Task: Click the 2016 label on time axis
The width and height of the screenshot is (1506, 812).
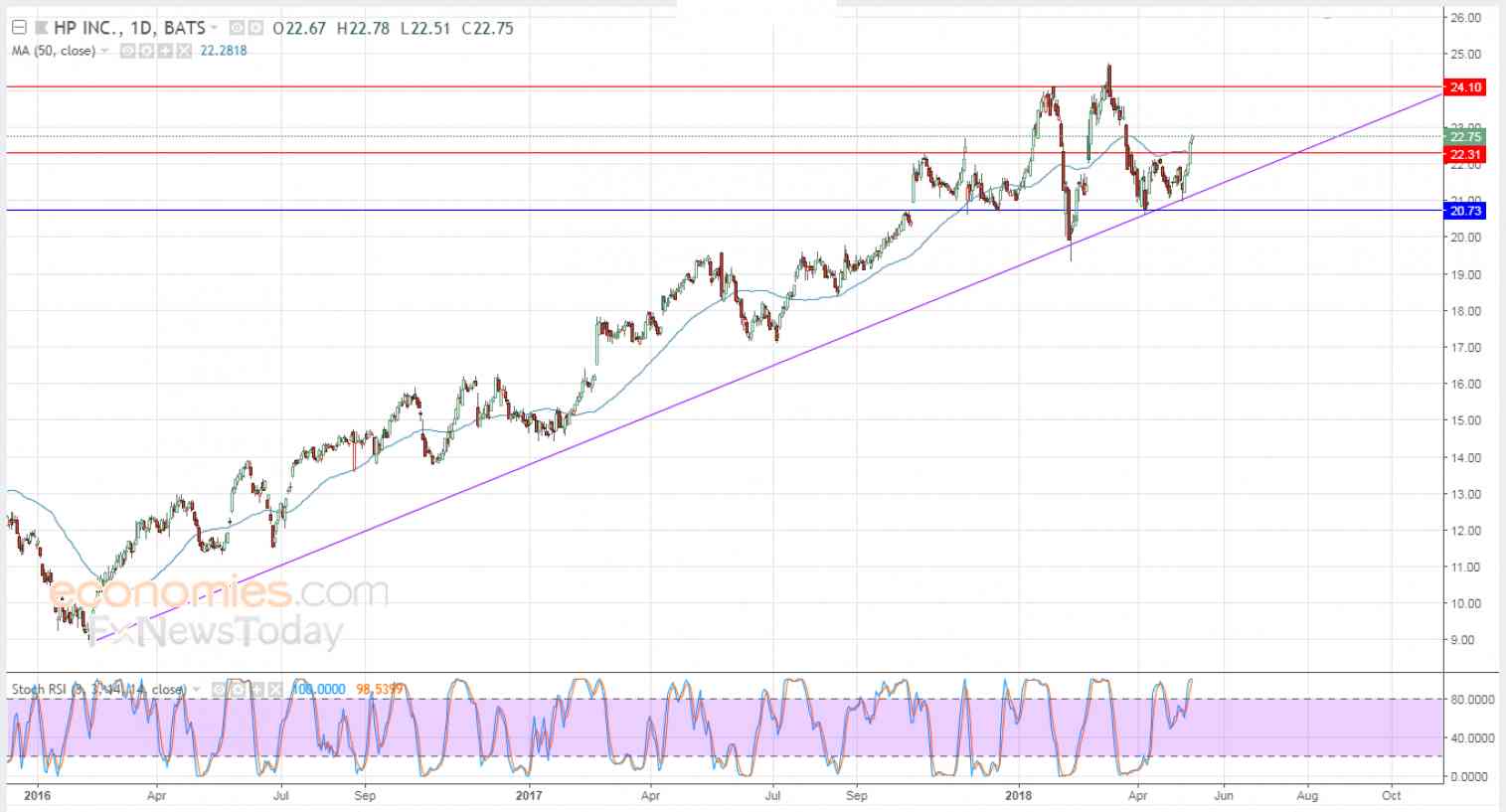Action: [37, 795]
